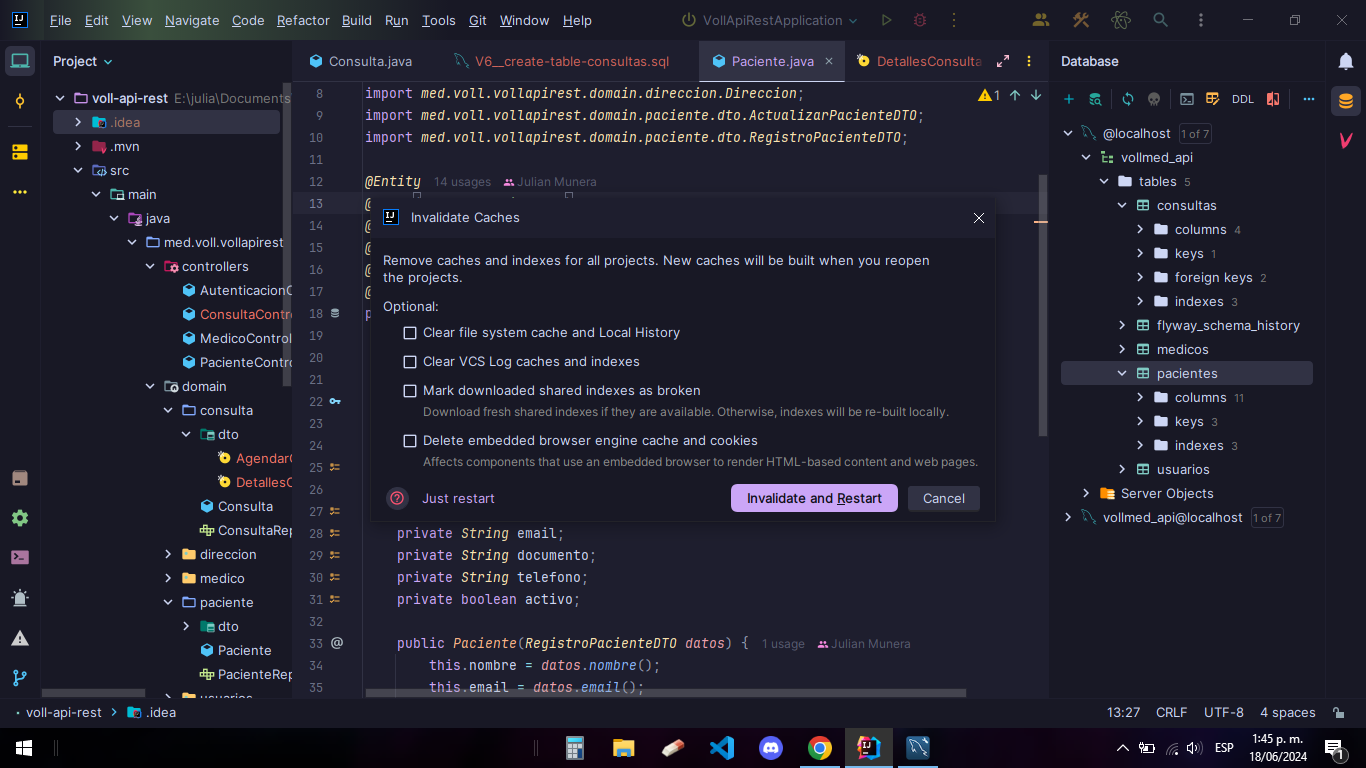This screenshot has width=1366, height=768.
Task: Open Discord from the taskbar
Action: pos(771,748)
